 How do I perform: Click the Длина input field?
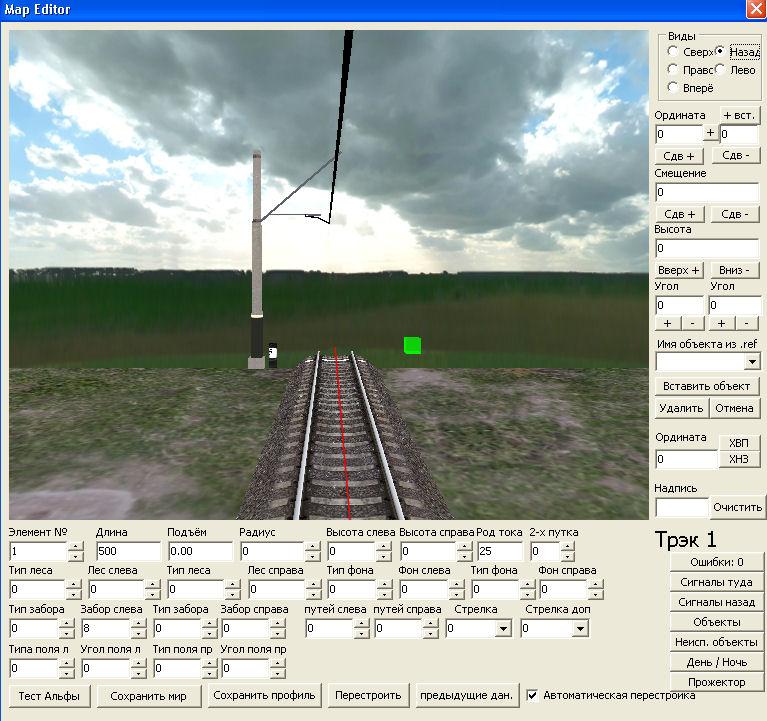click(128, 552)
